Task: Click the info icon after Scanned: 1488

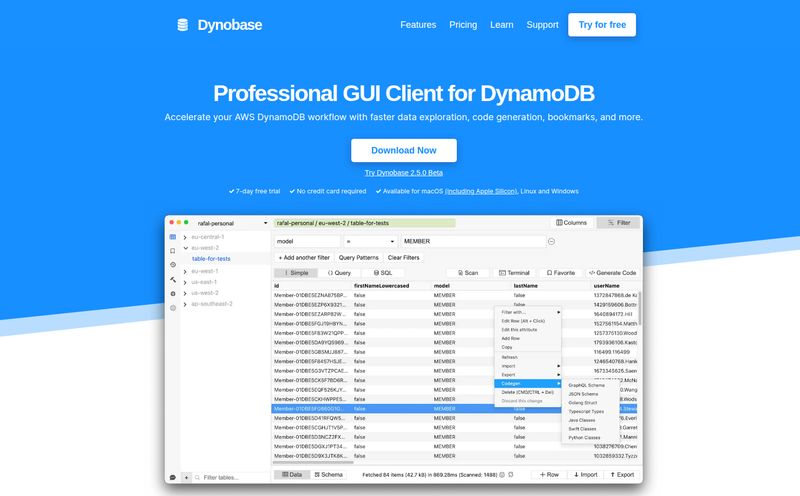Action: [x=502, y=475]
